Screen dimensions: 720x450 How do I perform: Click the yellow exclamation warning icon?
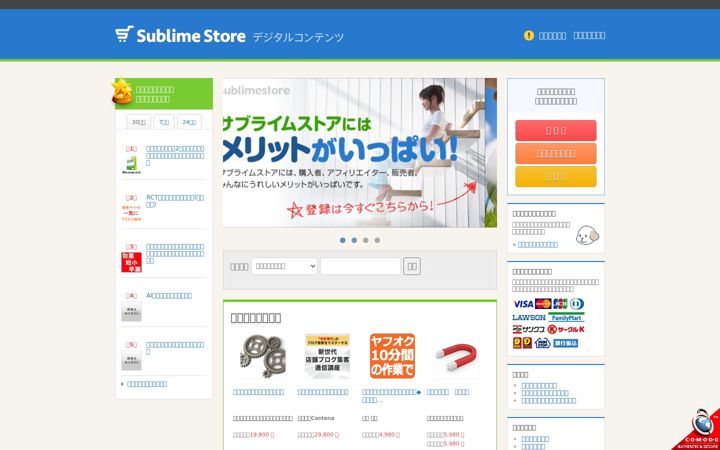coord(529,35)
